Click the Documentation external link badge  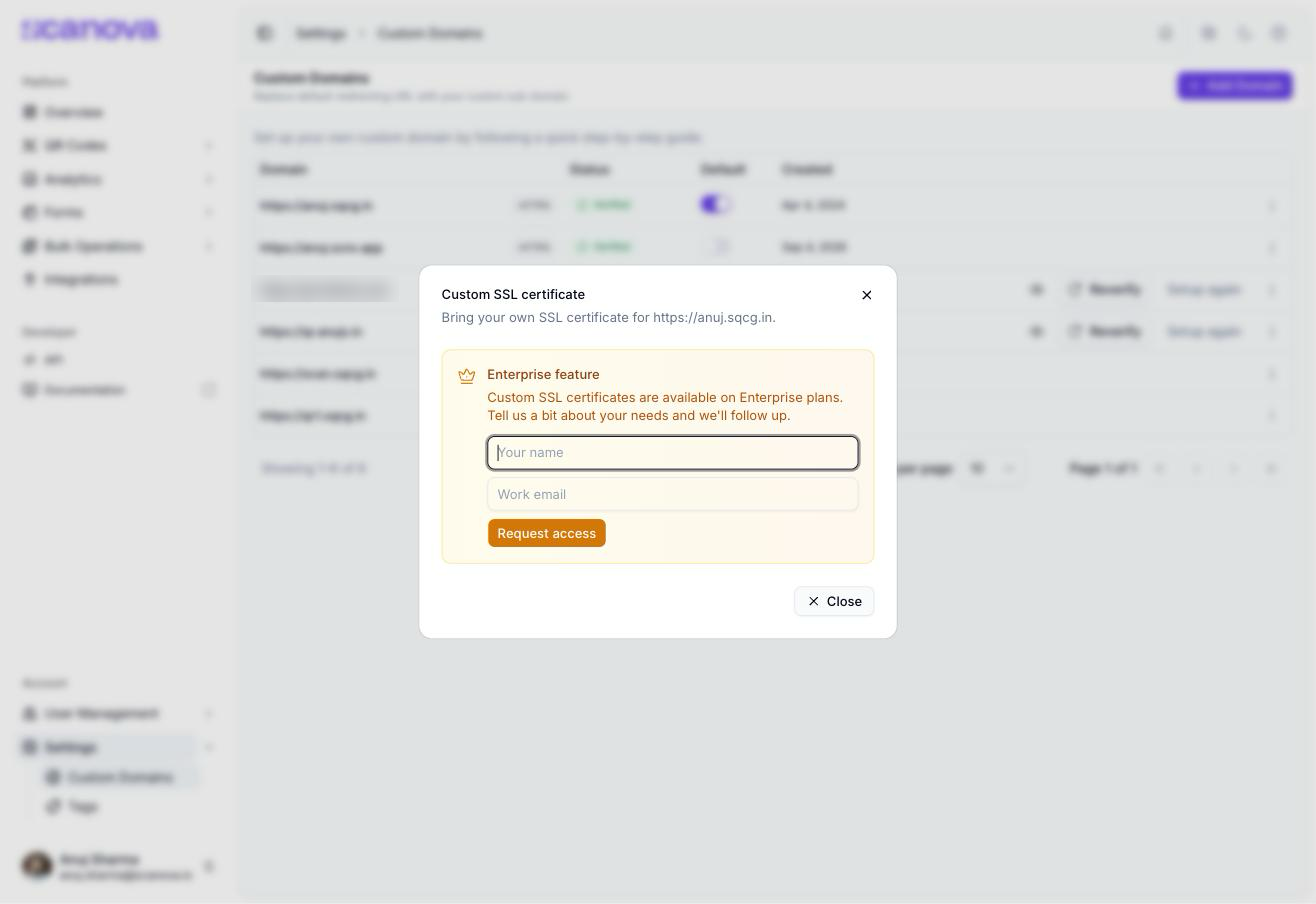[x=209, y=390]
